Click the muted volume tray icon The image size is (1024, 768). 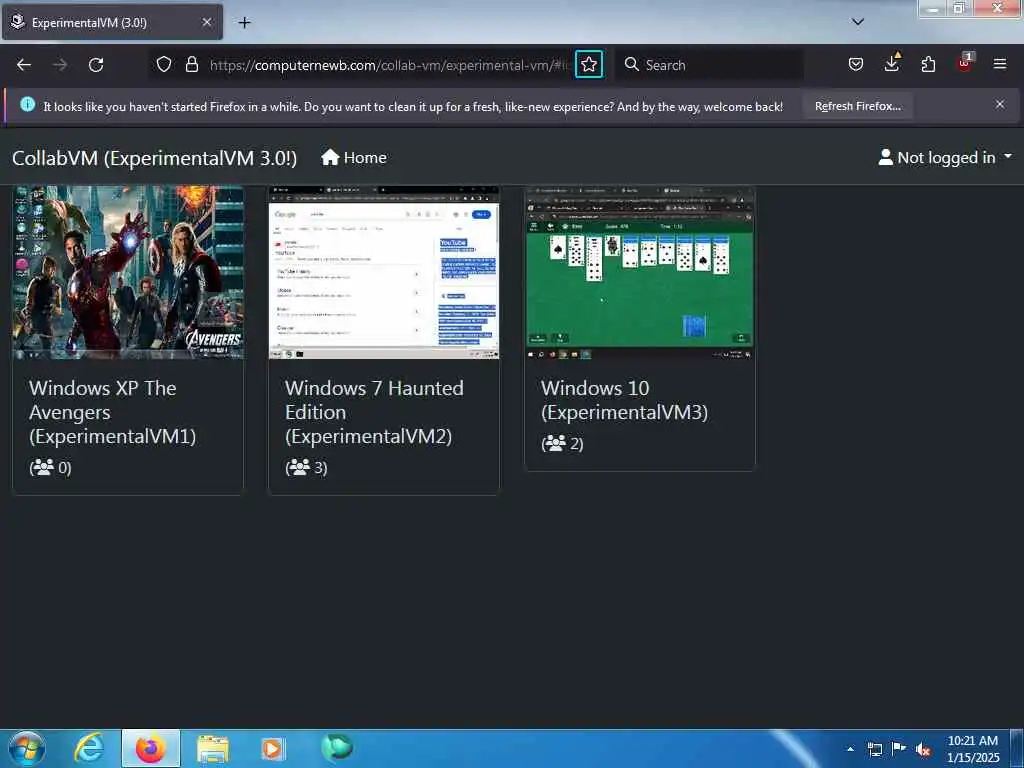pos(923,750)
